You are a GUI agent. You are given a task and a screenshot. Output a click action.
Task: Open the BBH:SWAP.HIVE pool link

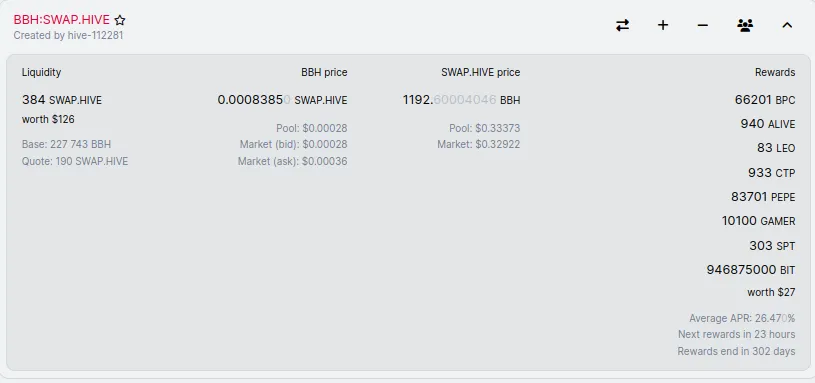coord(61,20)
